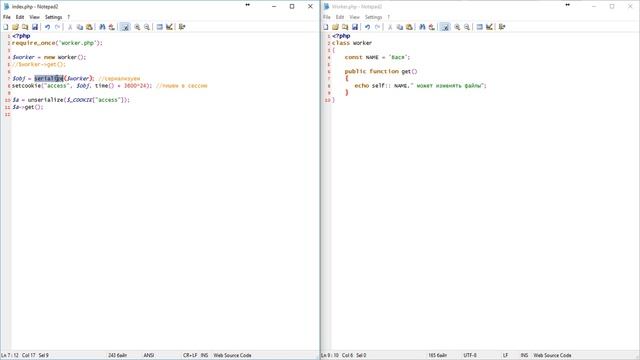
Task: Open the ? help menu in Worker.php window
Action: coord(389,17)
